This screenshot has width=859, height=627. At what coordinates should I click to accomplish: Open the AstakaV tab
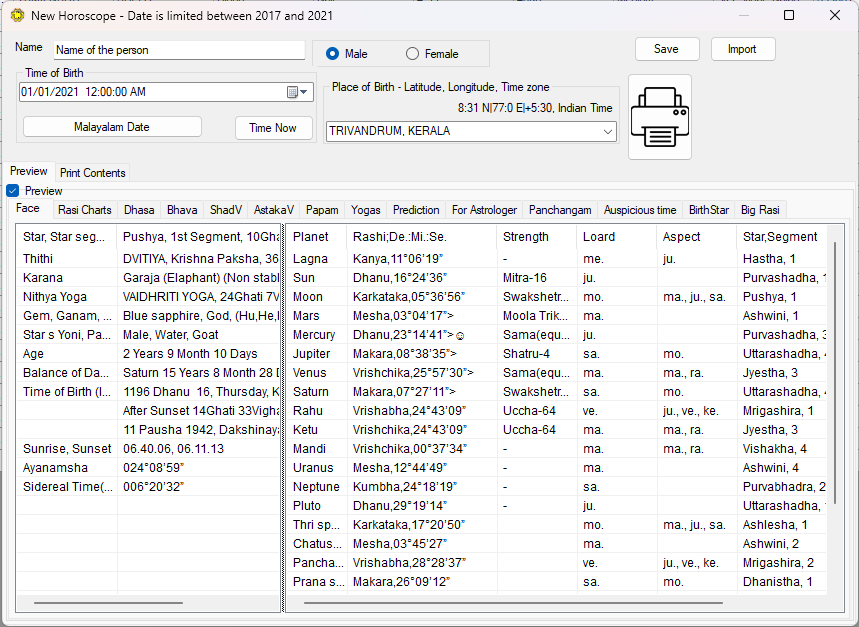(x=274, y=210)
